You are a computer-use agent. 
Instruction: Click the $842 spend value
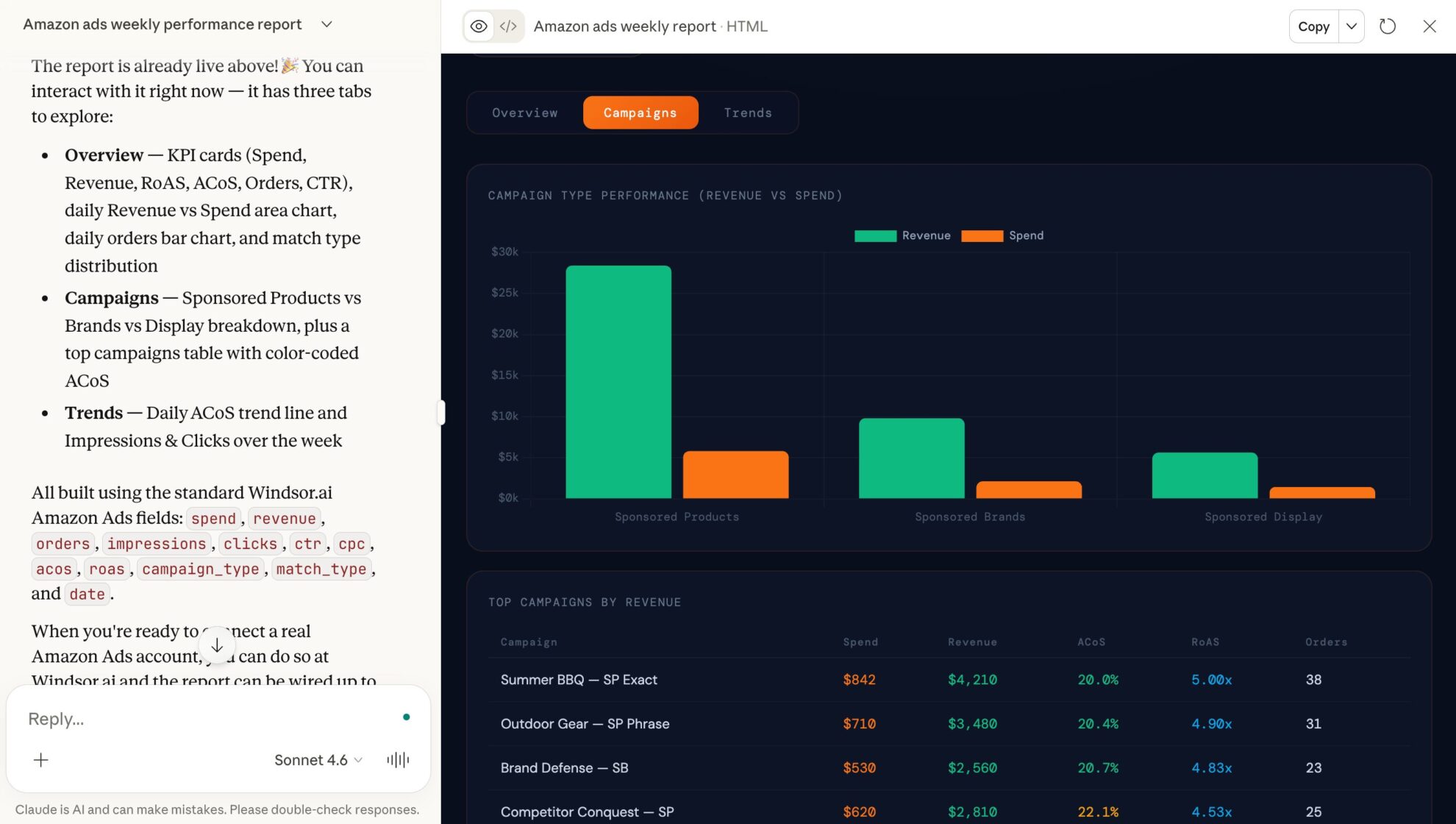pyautogui.click(x=859, y=680)
